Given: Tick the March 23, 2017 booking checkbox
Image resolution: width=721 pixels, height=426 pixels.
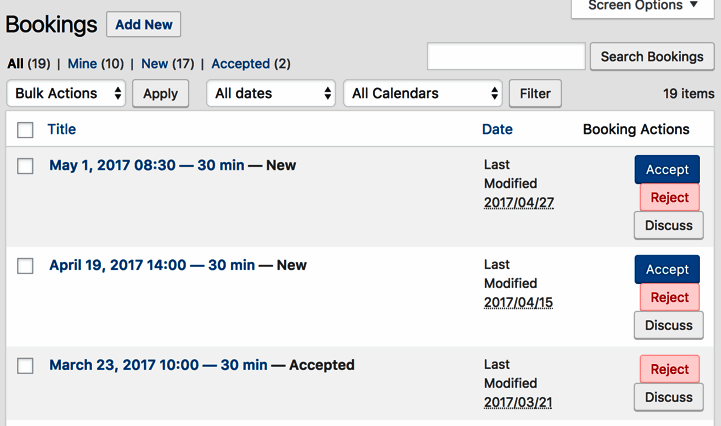Looking at the screenshot, I should (26, 366).
